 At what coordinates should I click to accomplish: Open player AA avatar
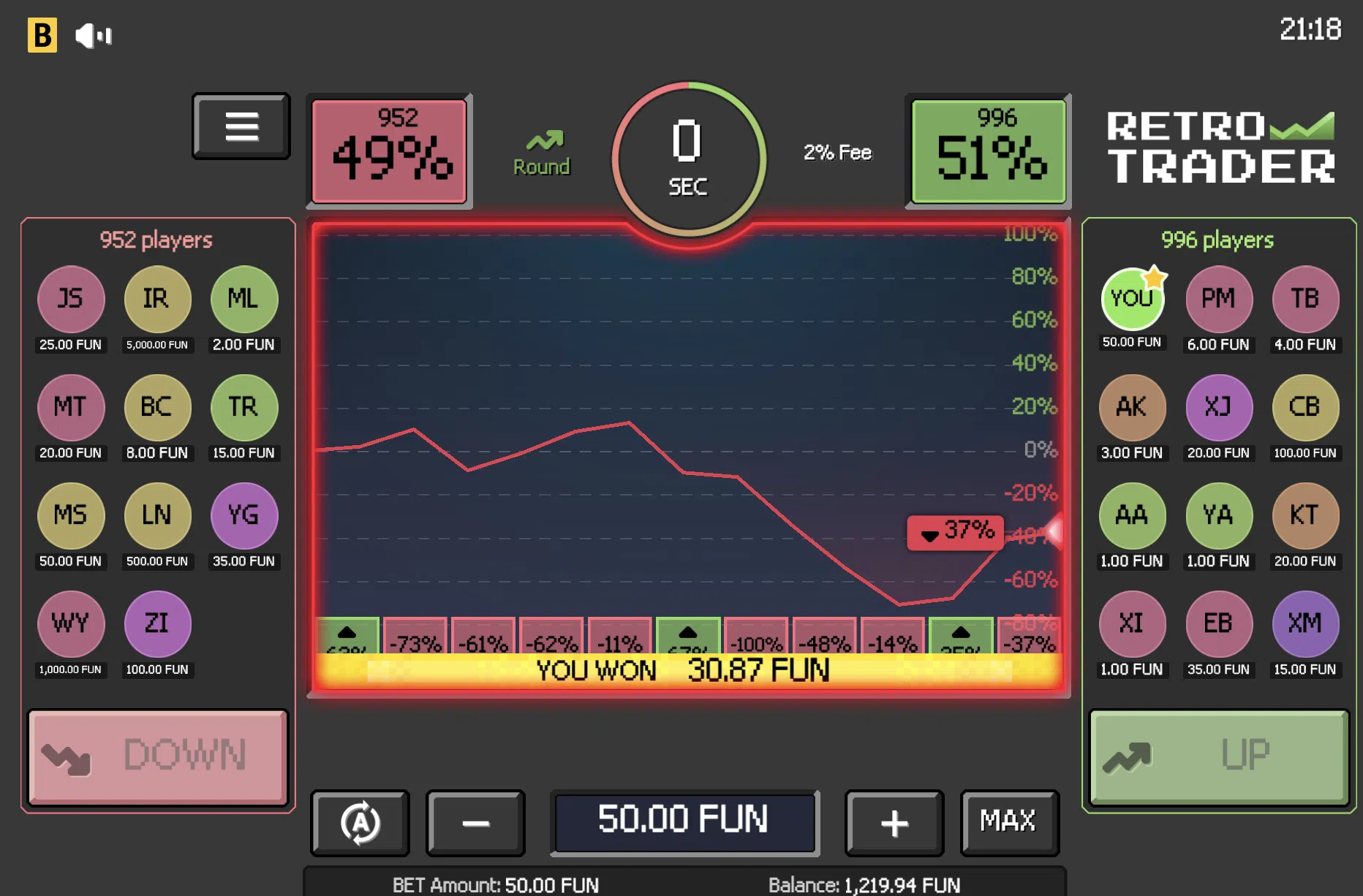[1132, 515]
